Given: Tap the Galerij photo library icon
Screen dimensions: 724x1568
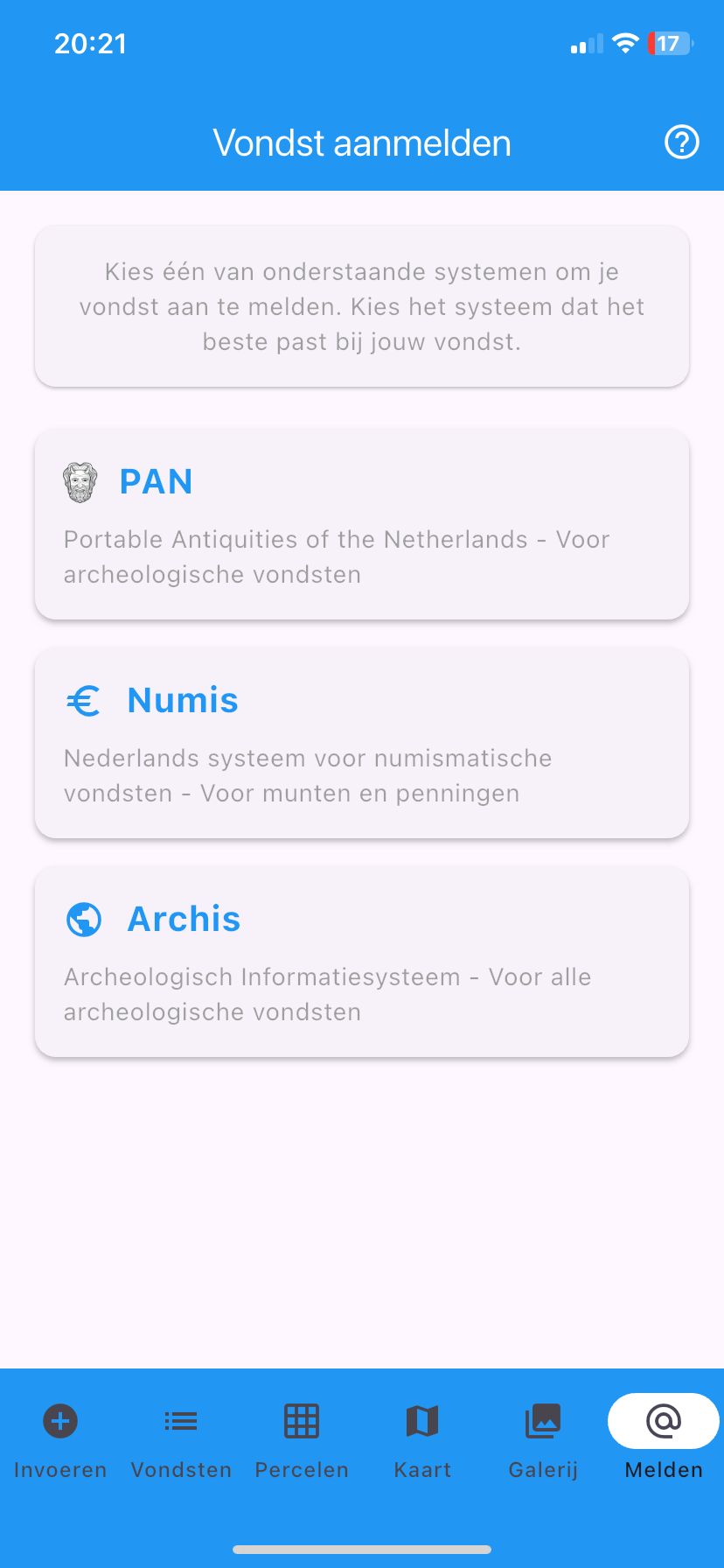Looking at the screenshot, I should pyautogui.click(x=543, y=1421).
